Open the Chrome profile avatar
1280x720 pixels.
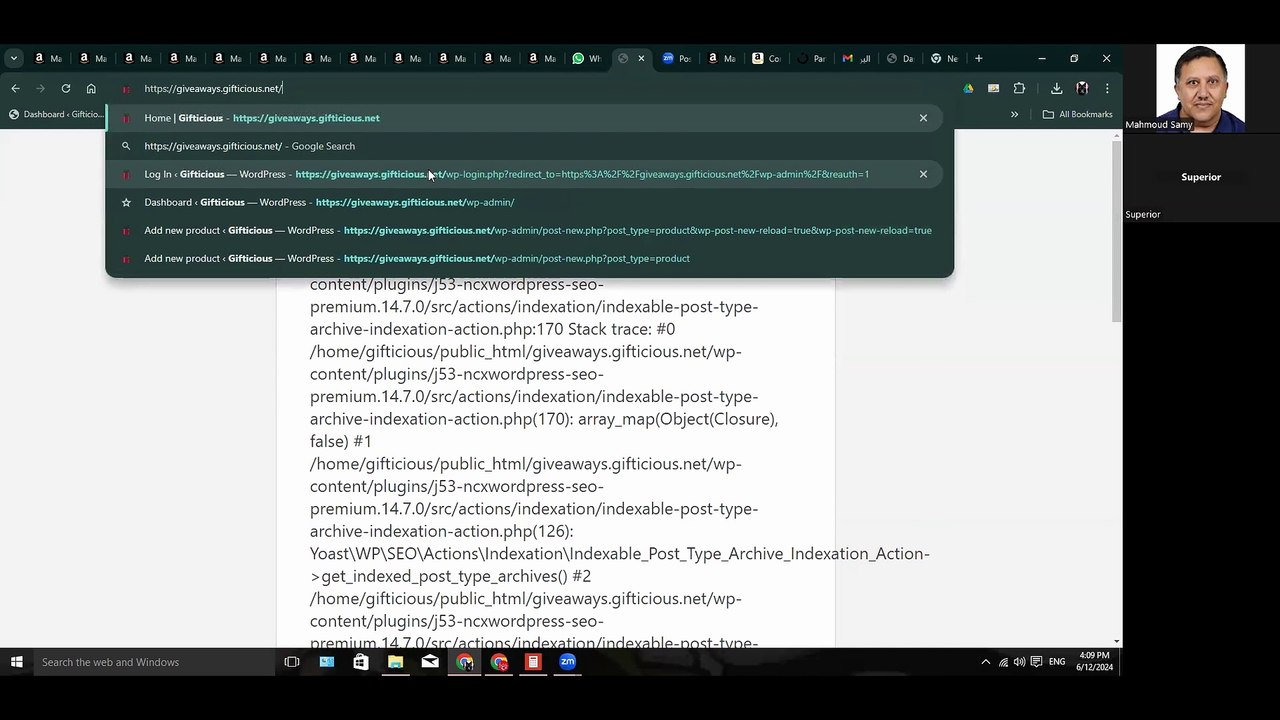1082,88
